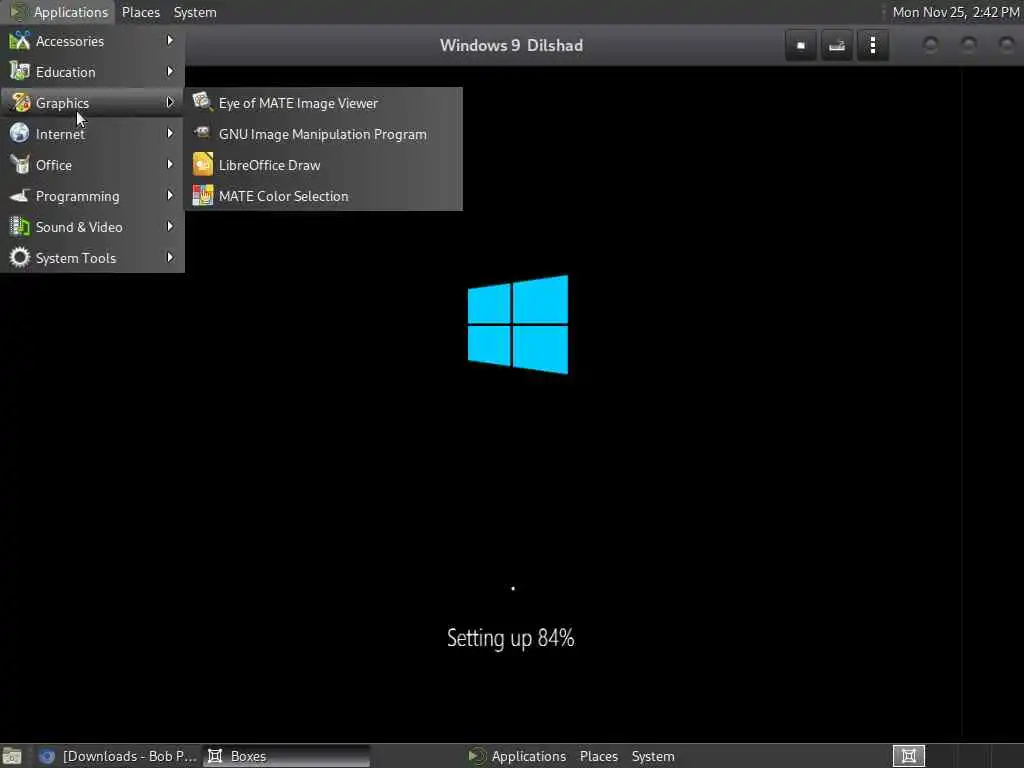Image resolution: width=1024 pixels, height=768 pixels.
Task: Click the Boxes tray icon on the bottom right
Action: [908, 756]
